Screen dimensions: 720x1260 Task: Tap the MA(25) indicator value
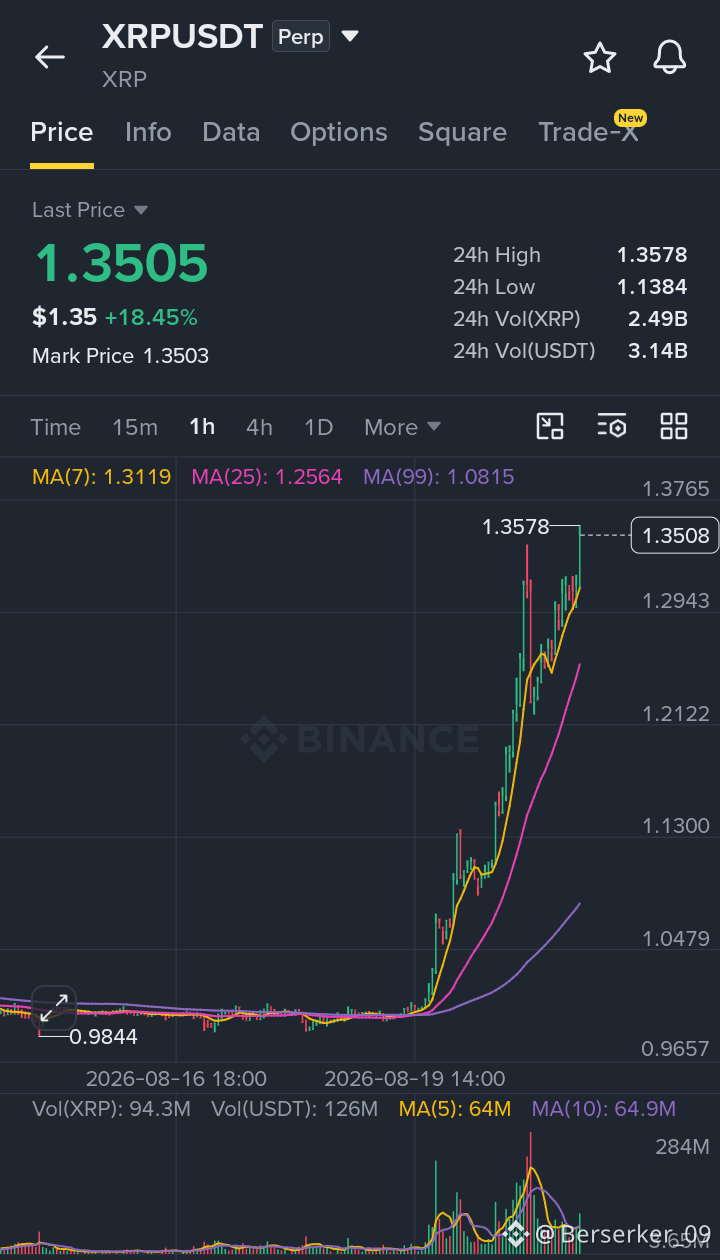[267, 476]
